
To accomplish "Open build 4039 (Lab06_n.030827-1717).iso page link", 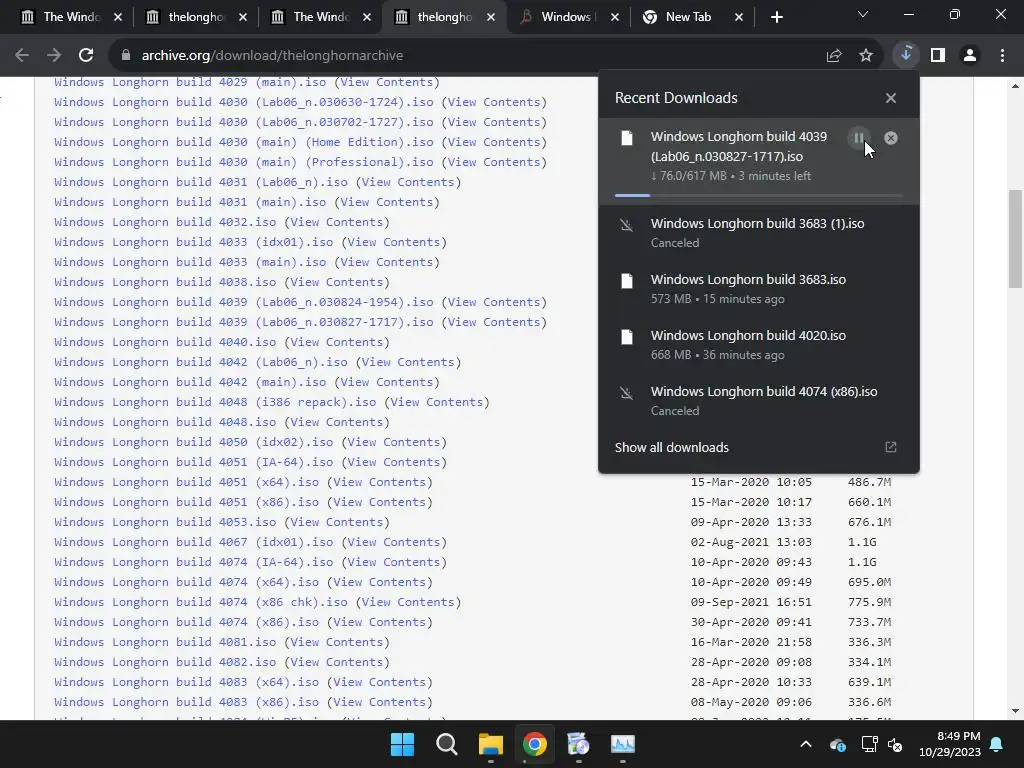I will click(x=244, y=322).
